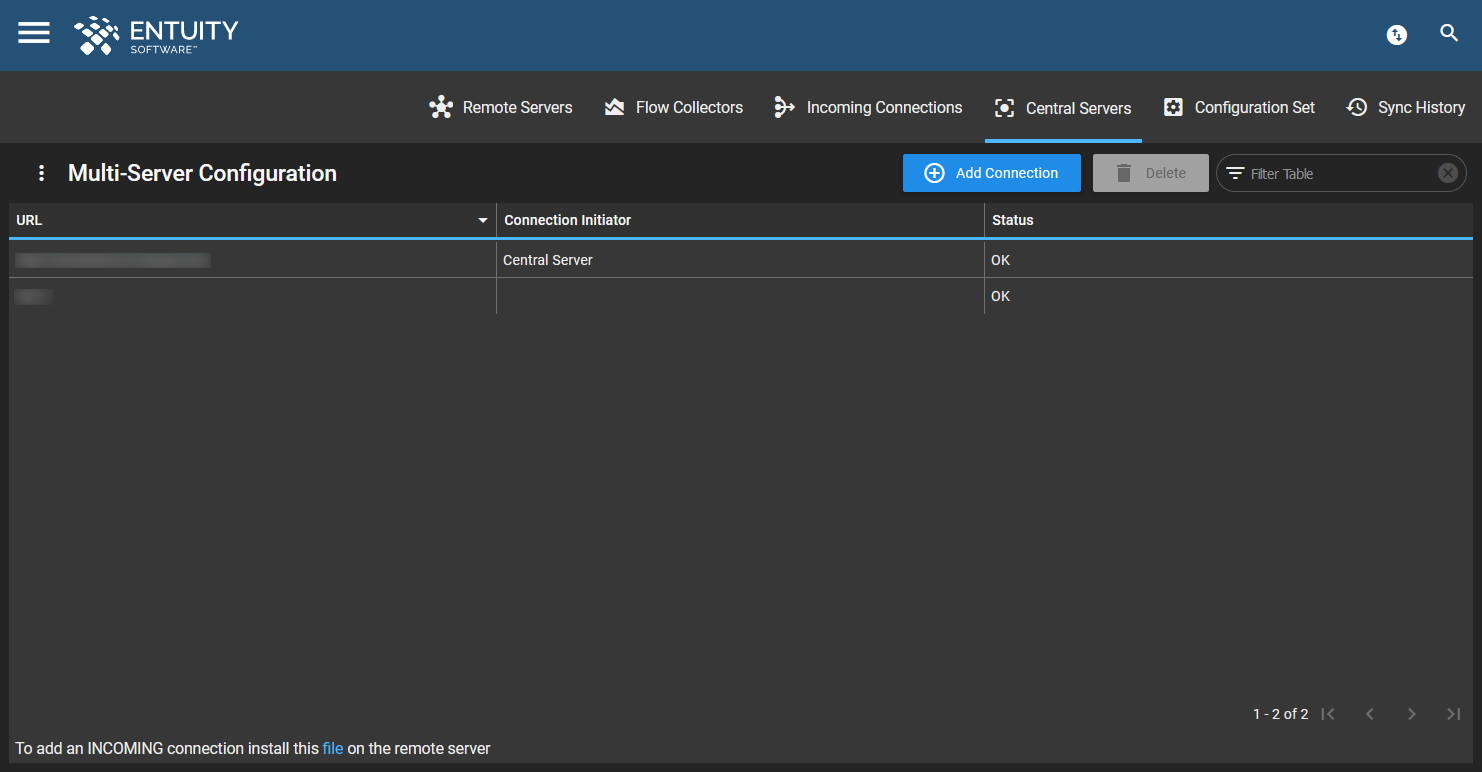Image resolution: width=1482 pixels, height=772 pixels.
Task: Select the OK status in the second row
Action: (1000, 296)
